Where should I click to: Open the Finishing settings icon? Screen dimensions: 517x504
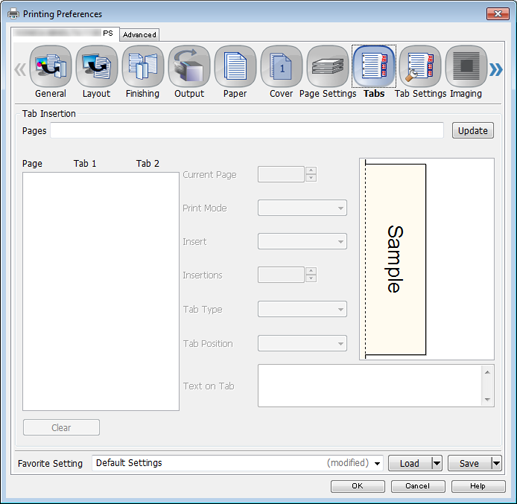pos(143,66)
